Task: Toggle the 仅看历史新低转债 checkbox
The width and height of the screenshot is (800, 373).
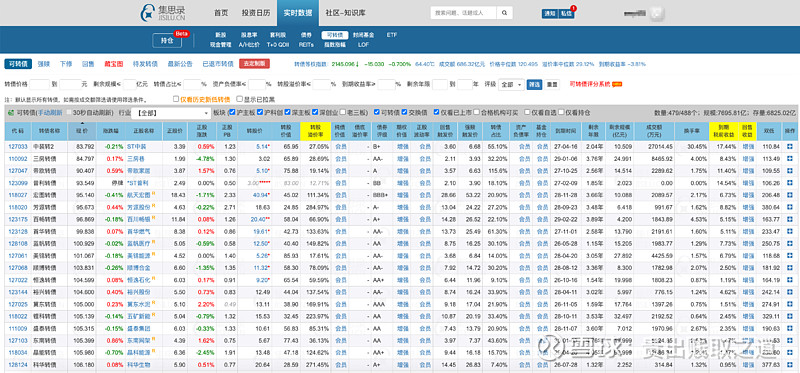Action: [x=176, y=100]
